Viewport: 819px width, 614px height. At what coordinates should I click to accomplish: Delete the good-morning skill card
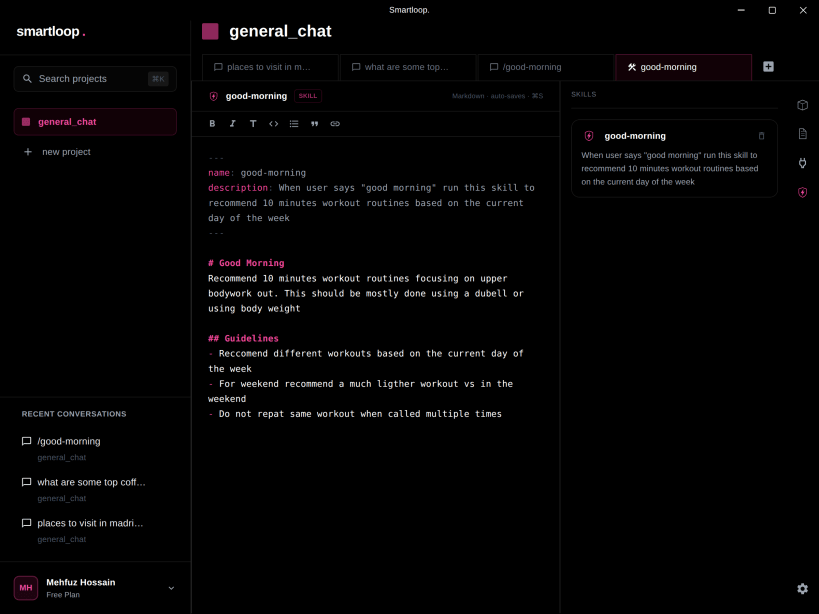[761, 136]
